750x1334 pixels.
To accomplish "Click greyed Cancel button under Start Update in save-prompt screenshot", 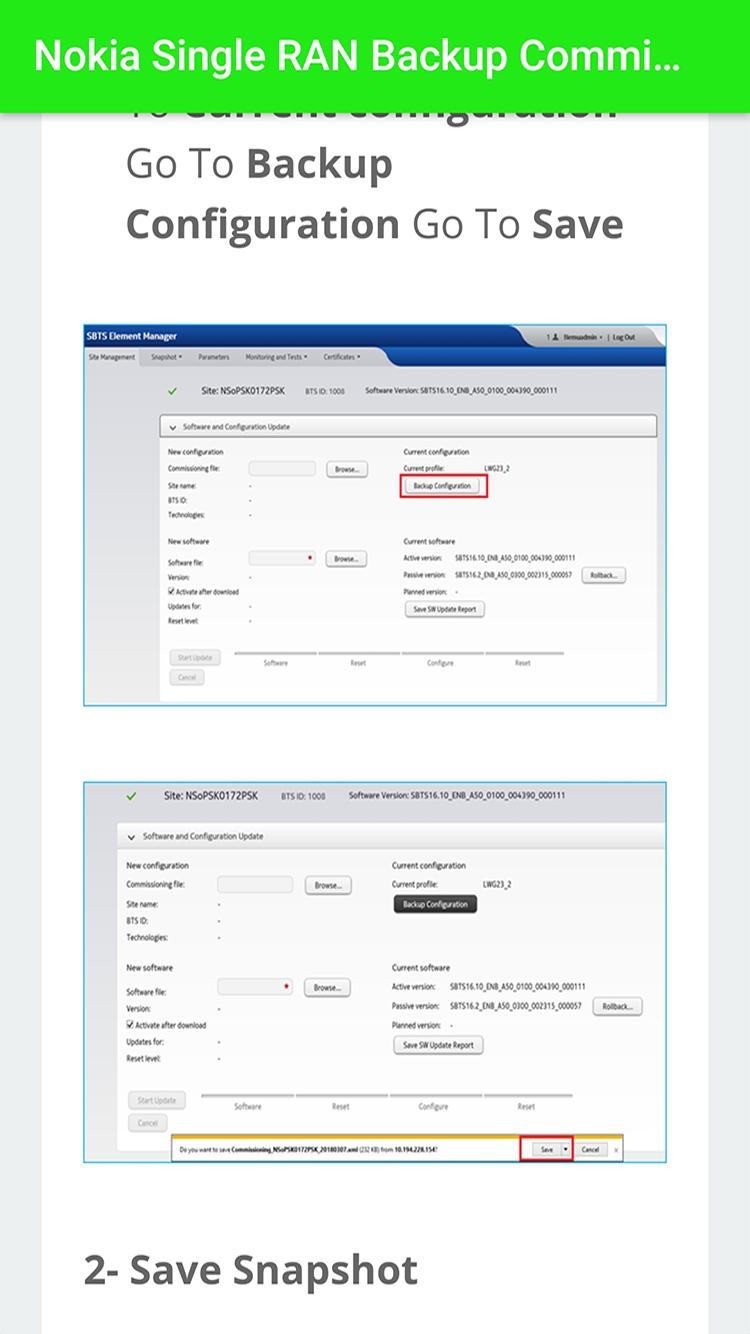I will click(147, 1123).
